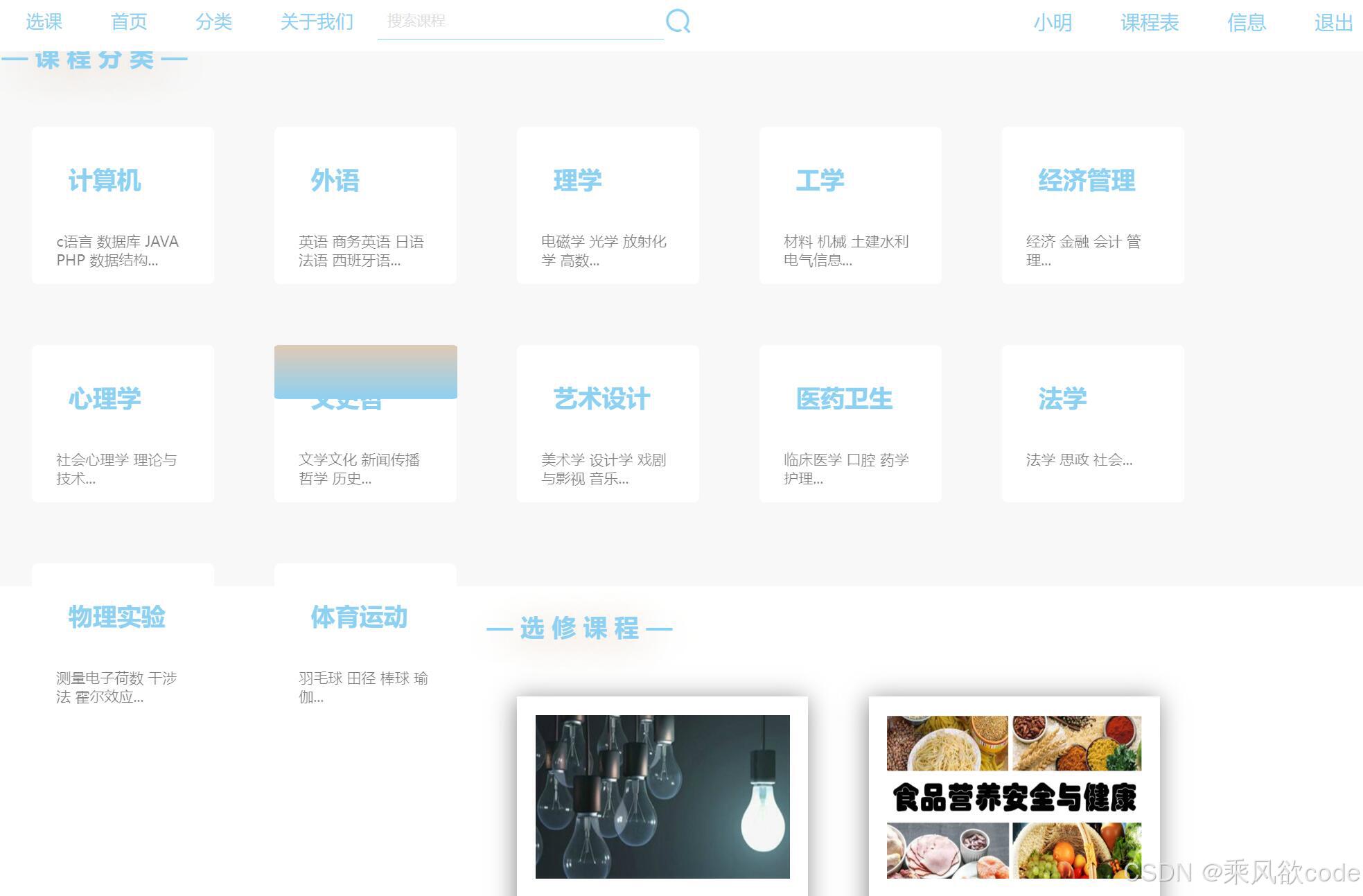1363x896 pixels.
Task: Open the 外语 category card
Action: 365,204
